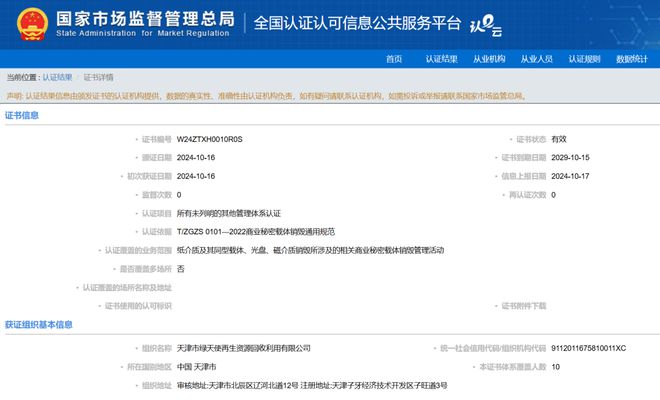Open 认证规则 navigation item

point(584,59)
